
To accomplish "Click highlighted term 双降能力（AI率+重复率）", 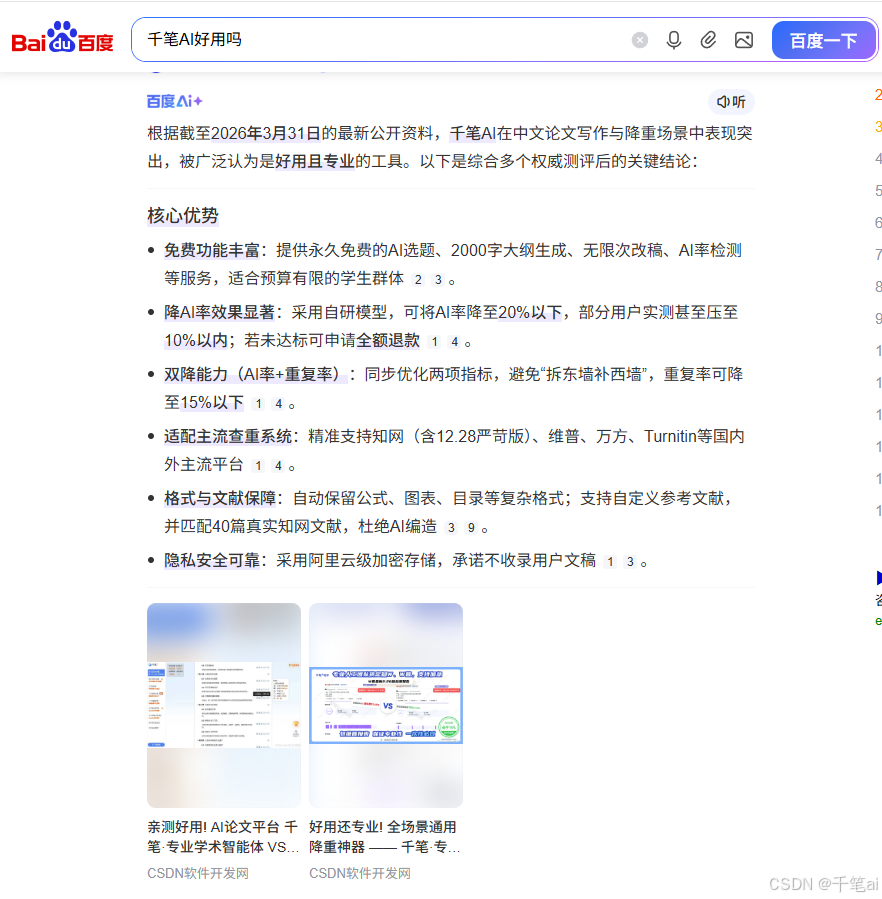I will (x=256, y=374).
